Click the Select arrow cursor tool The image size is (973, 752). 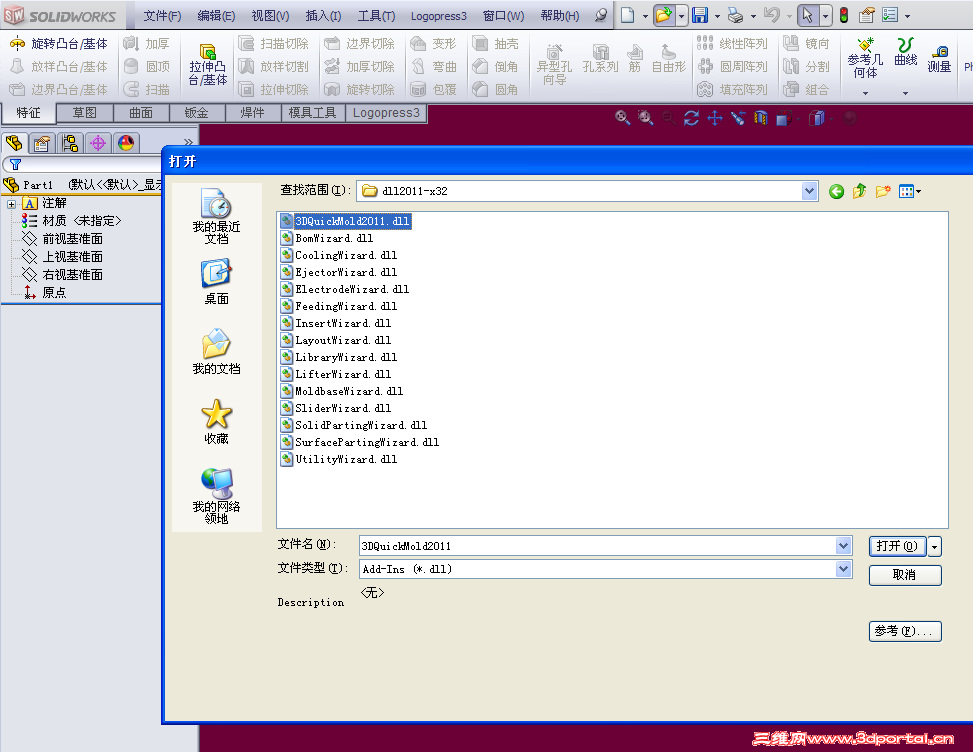tap(807, 15)
